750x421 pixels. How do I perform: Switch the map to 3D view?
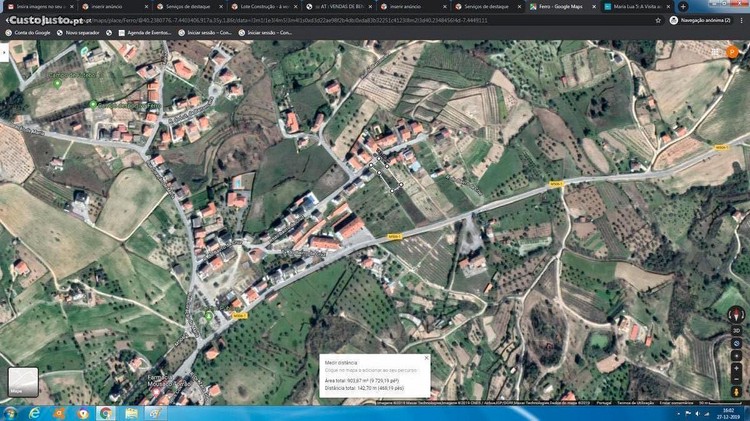pyautogui.click(x=736, y=329)
